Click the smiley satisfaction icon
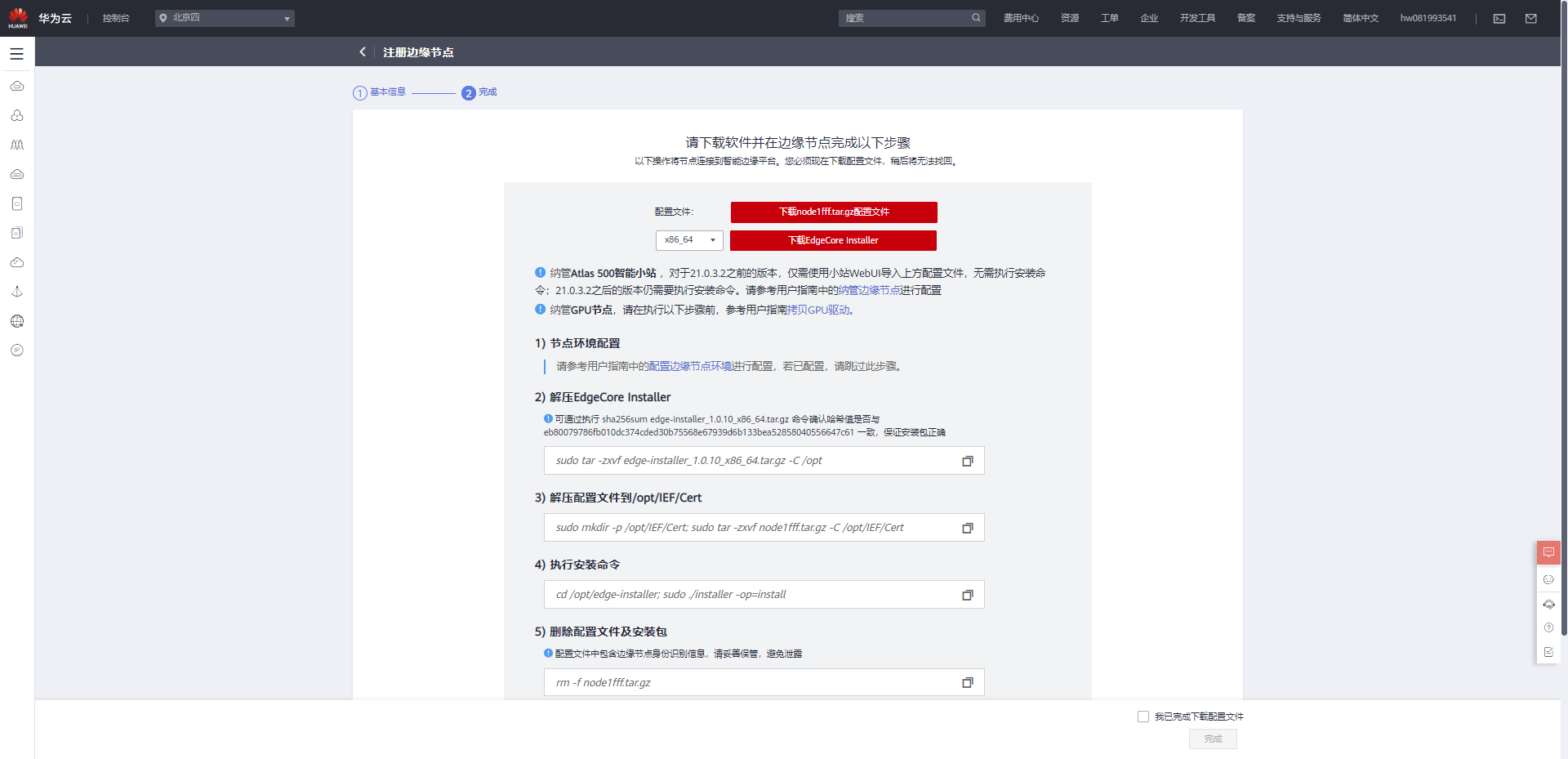The image size is (1568, 759). (x=1548, y=579)
